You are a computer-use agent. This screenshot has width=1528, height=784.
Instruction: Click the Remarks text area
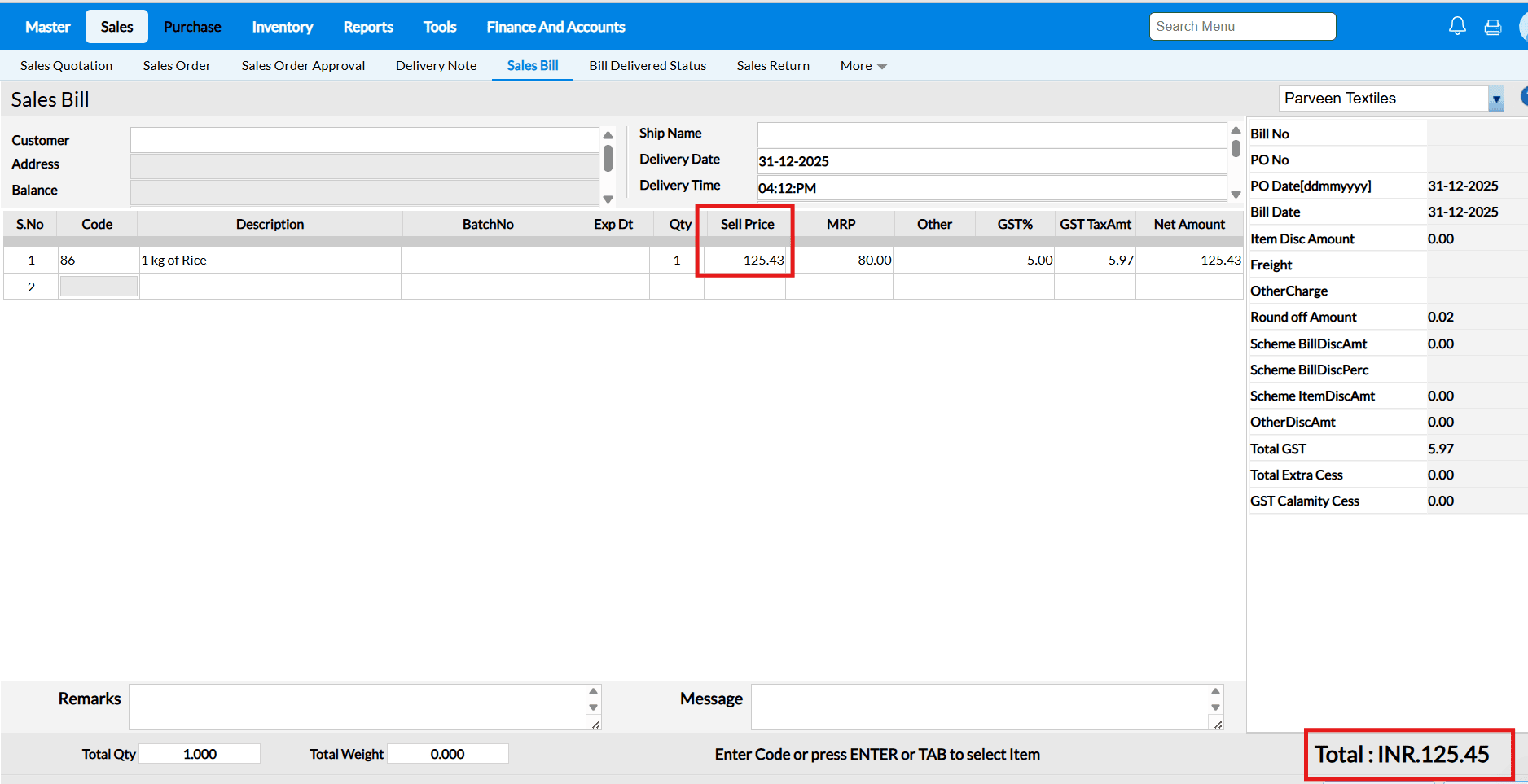358,706
